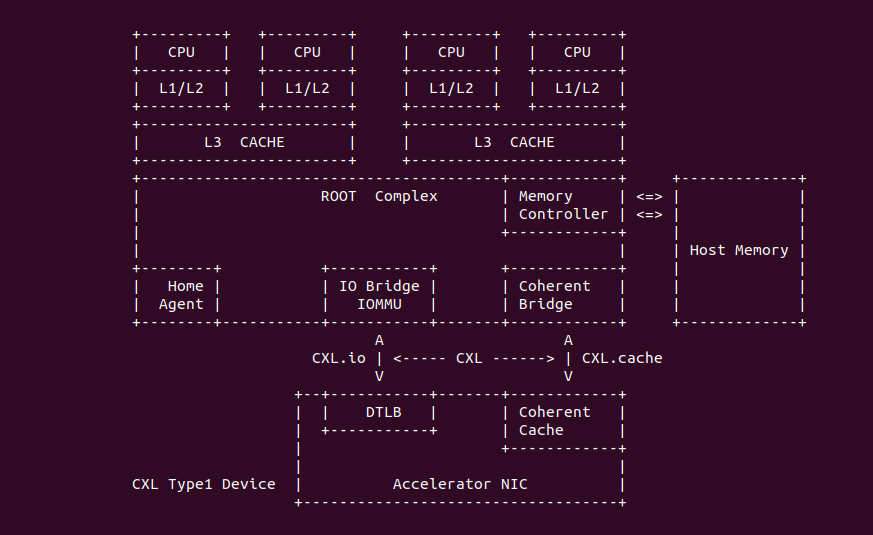This screenshot has height=535, width=873.
Task: Click the CXL.io label
Action: coord(339,358)
